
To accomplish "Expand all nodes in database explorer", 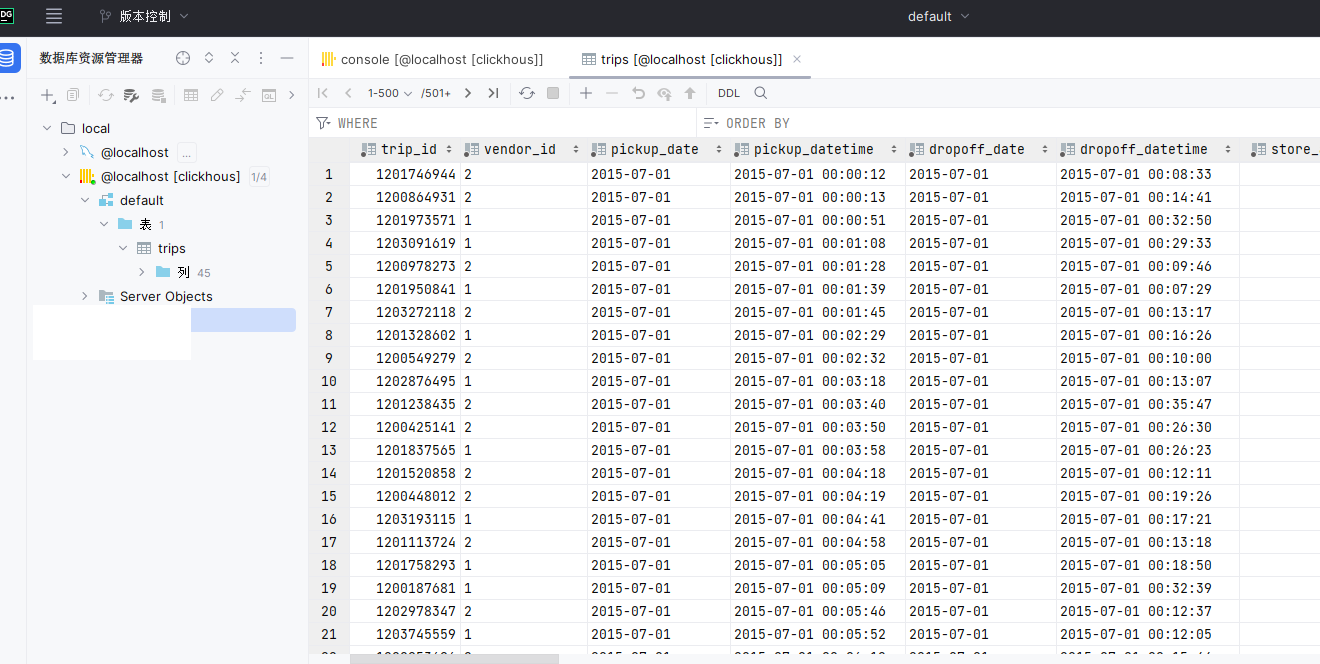I will point(209,58).
